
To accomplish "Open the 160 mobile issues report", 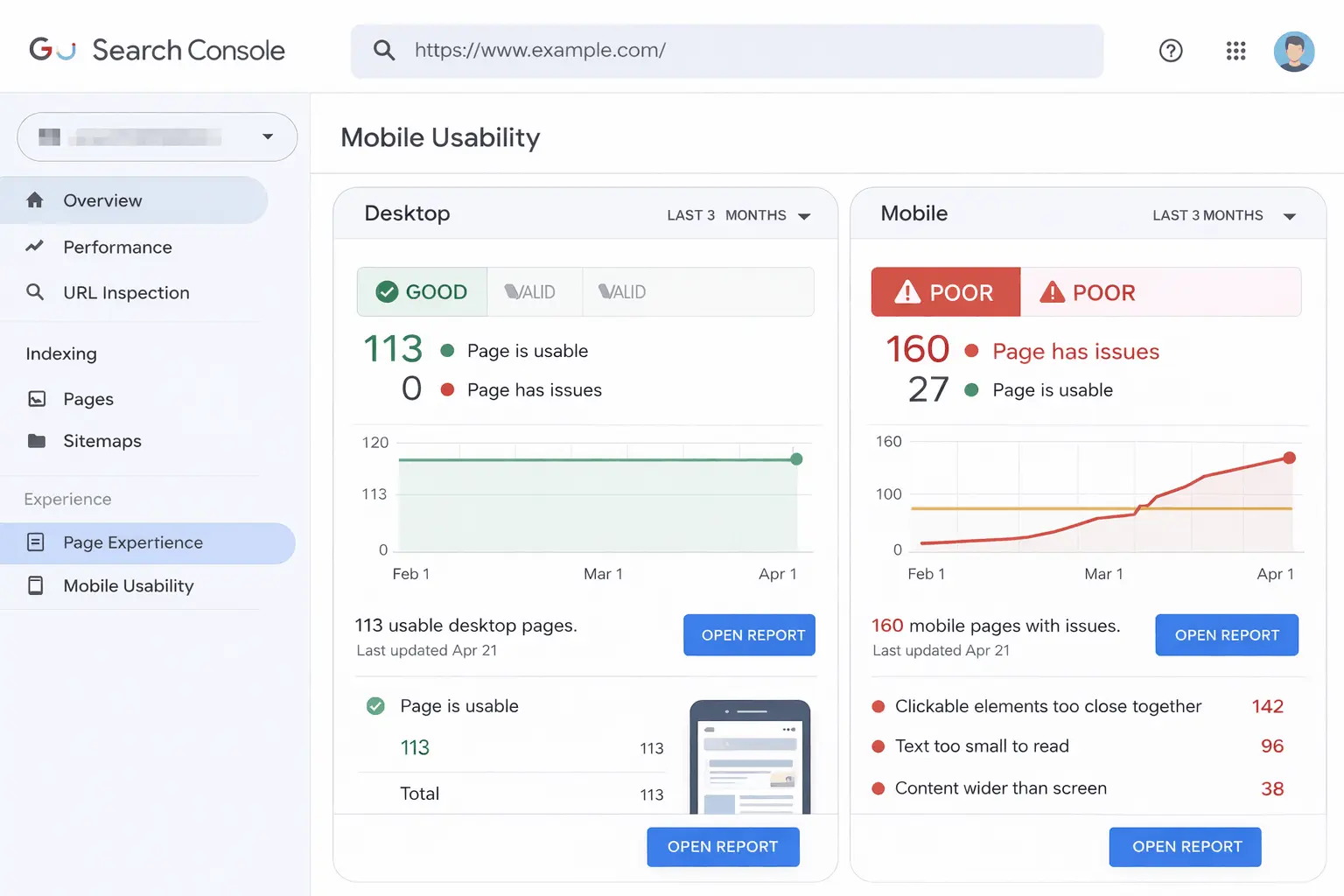I will point(1227,634).
